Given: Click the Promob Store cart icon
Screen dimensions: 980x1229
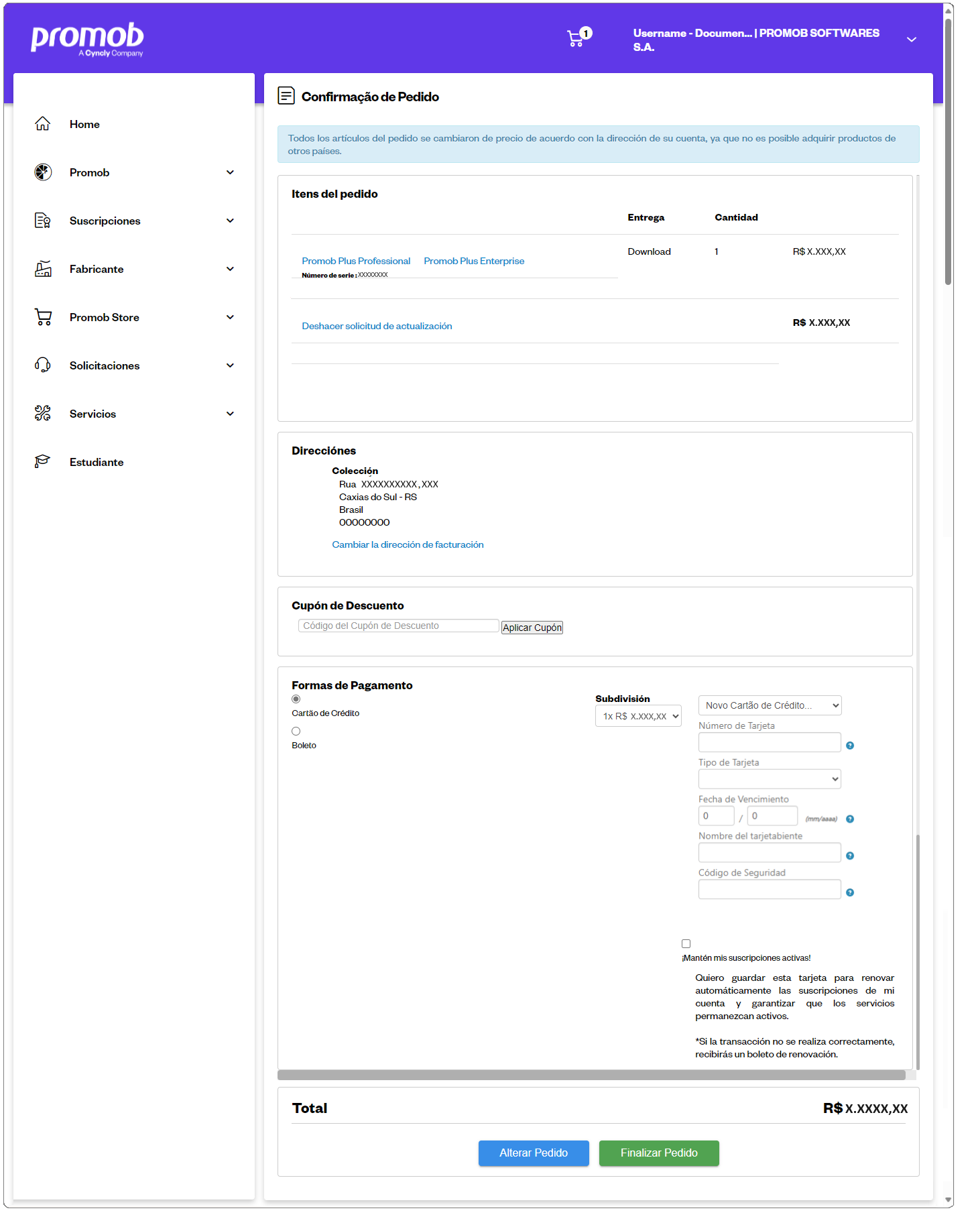Looking at the screenshot, I should [43, 317].
